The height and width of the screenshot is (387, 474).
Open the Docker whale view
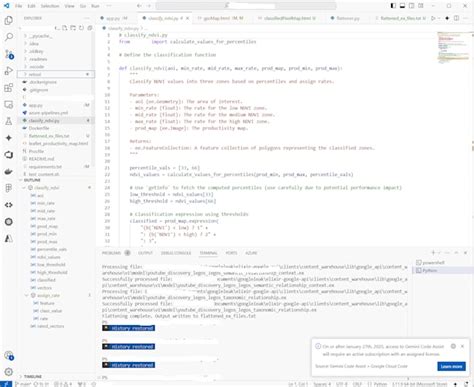click(9, 172)
